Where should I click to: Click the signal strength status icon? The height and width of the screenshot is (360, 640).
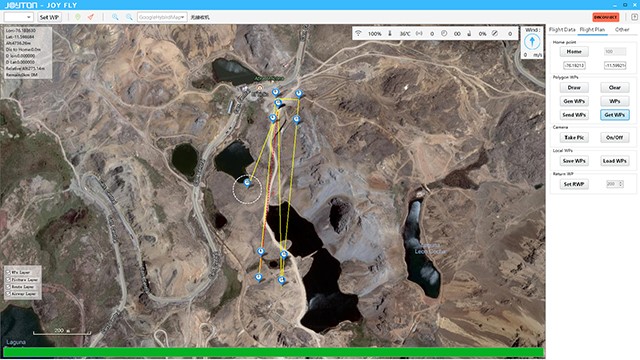358,33
